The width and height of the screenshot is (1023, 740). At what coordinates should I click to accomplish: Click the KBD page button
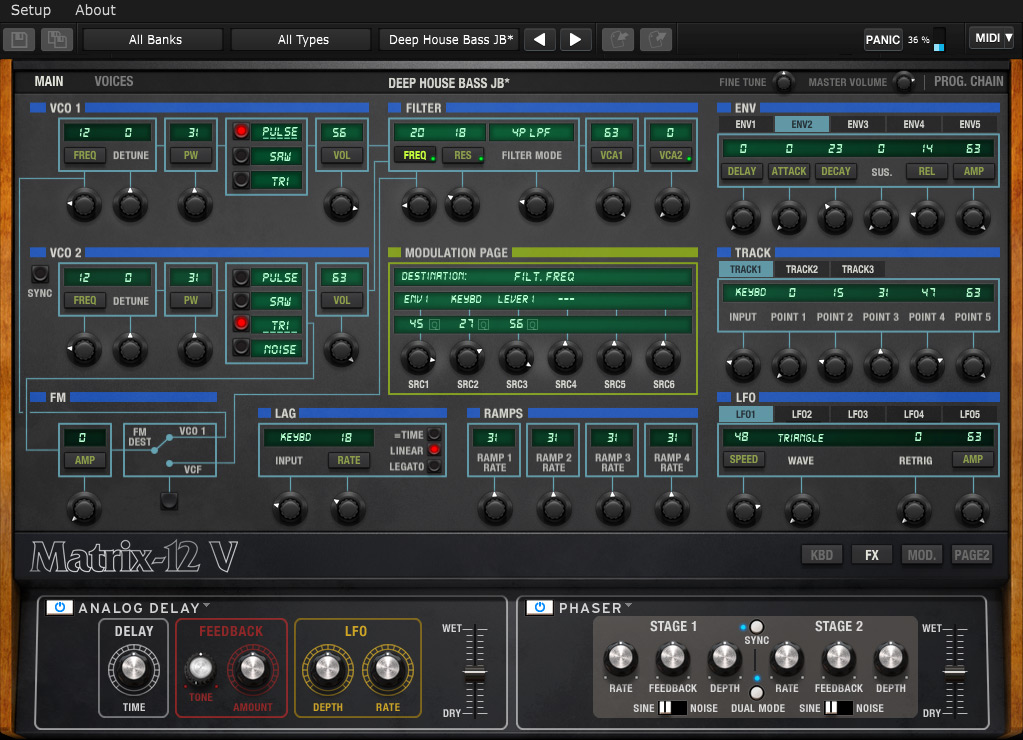pyautogui.click(x=821, y=555)
